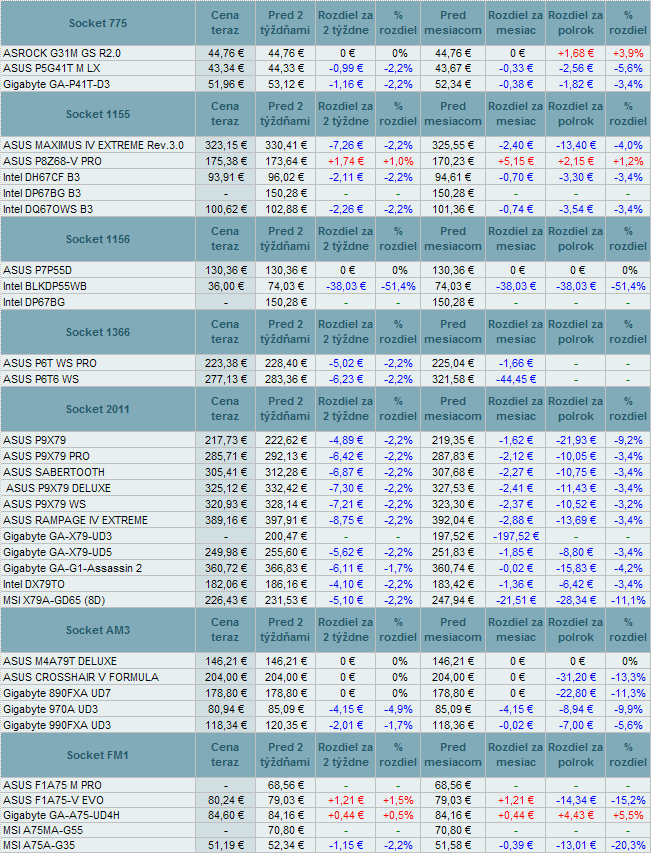Select the -44,45 € monthly difference cell

coord(516,379)
